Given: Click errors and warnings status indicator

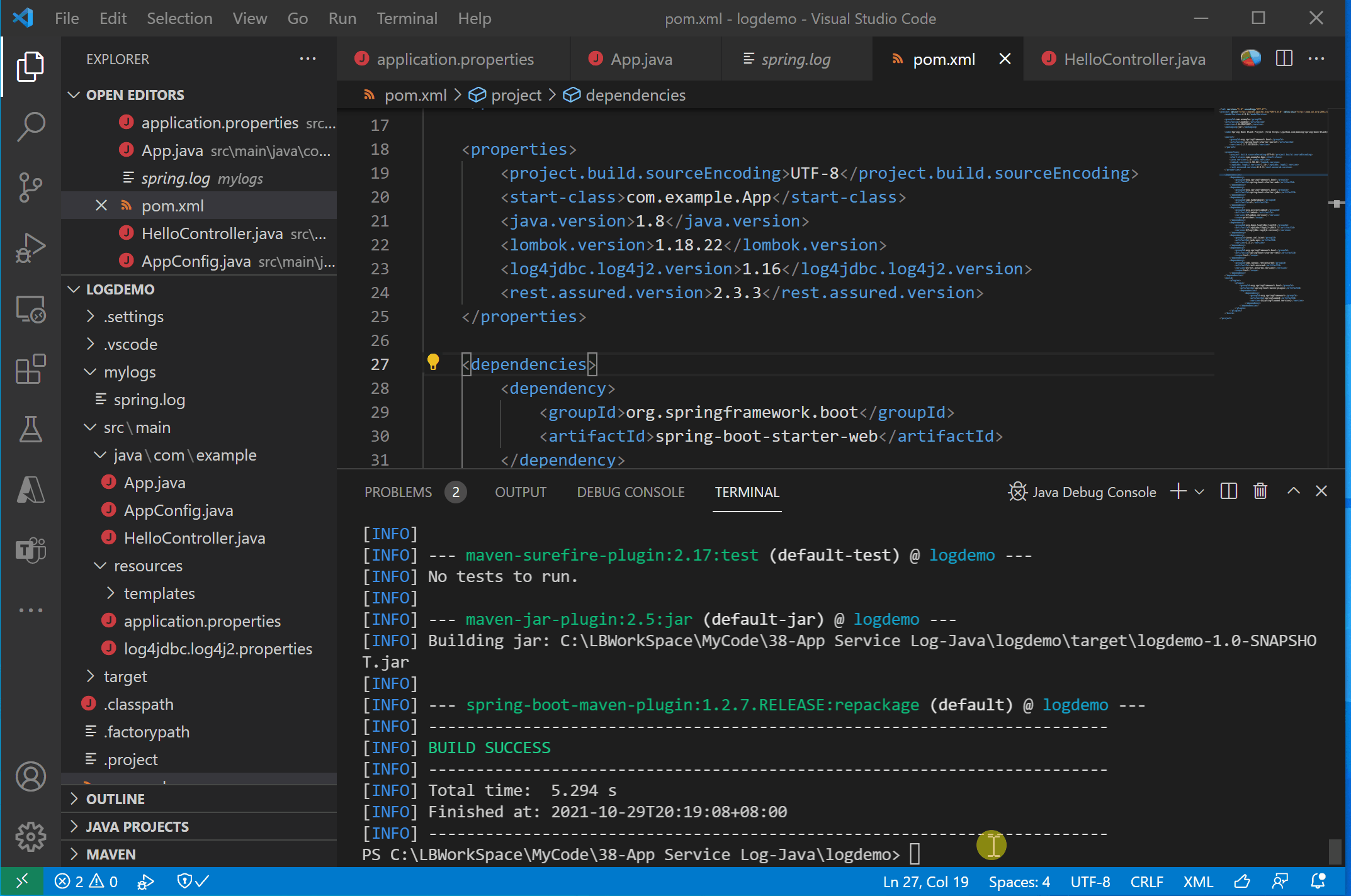Looking at the screenshot, I should coord(86,882).
